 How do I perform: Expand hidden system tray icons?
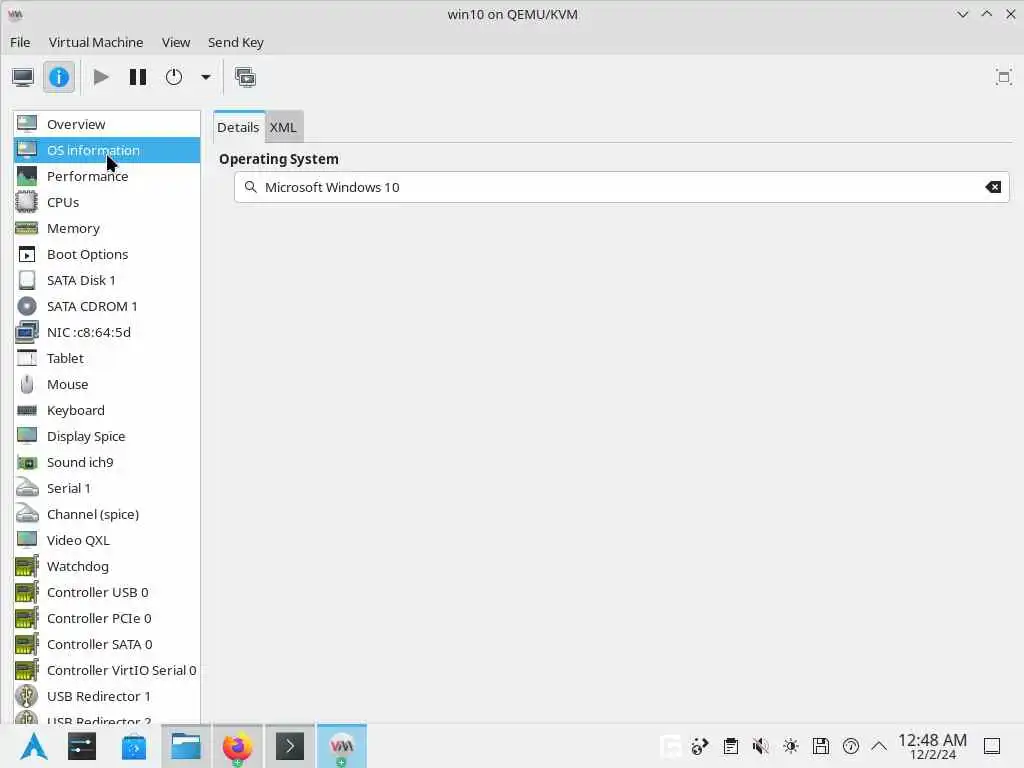[880, 746]
